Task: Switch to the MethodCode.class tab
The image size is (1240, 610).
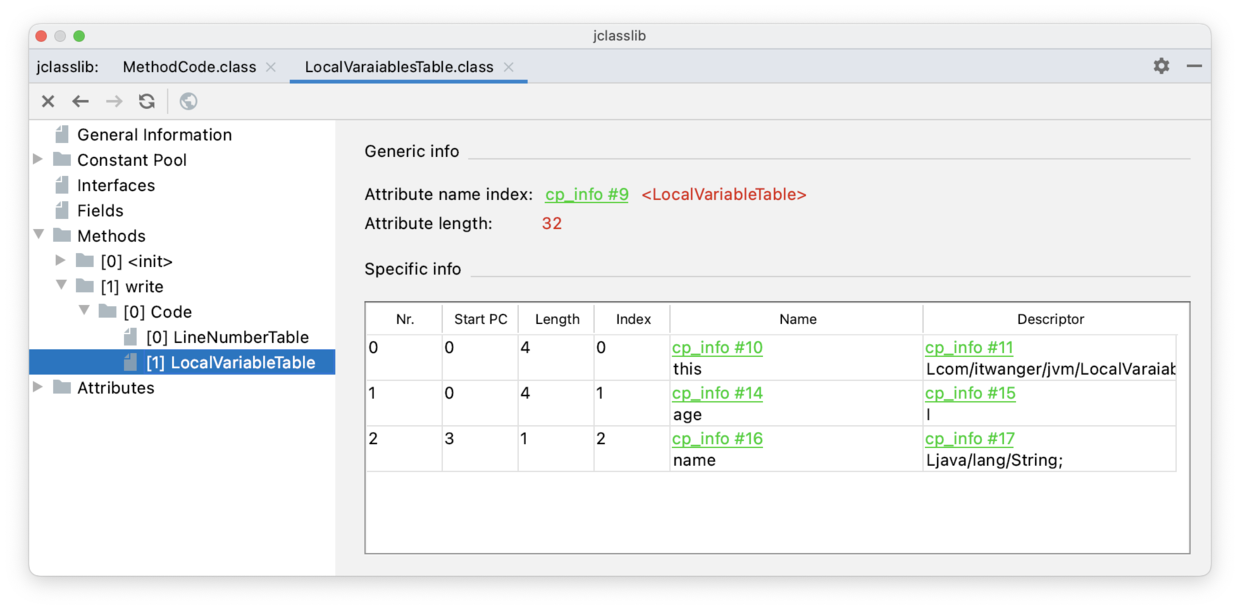Action: pyautogui.click(x=189, y=67)
